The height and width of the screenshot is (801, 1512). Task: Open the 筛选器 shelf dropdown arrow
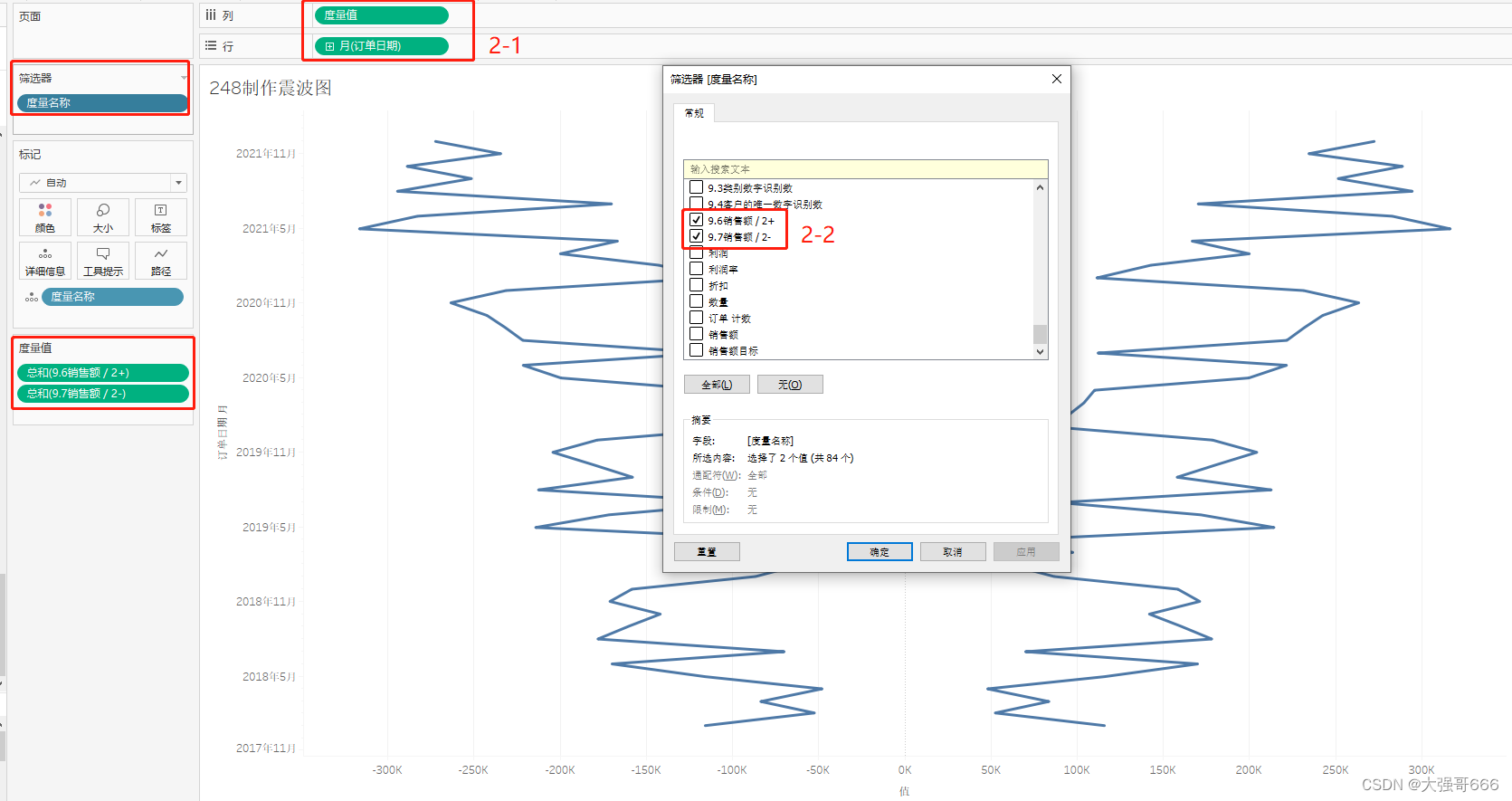(184, 79)
